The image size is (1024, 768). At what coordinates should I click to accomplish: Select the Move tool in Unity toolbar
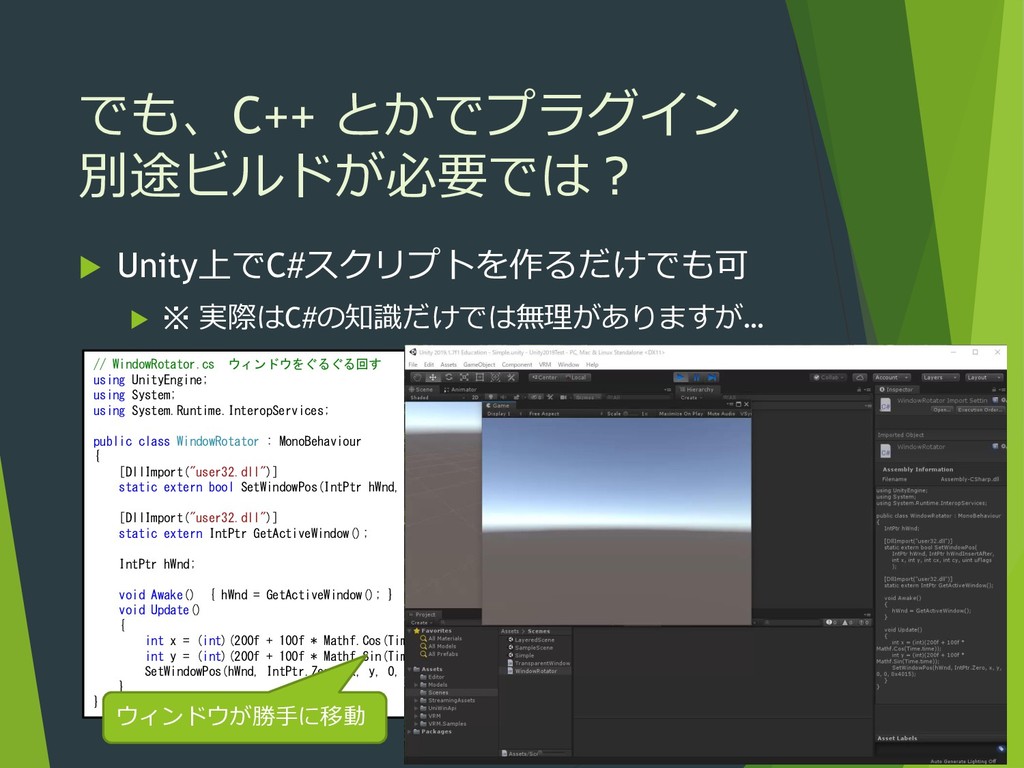(432, 377)
